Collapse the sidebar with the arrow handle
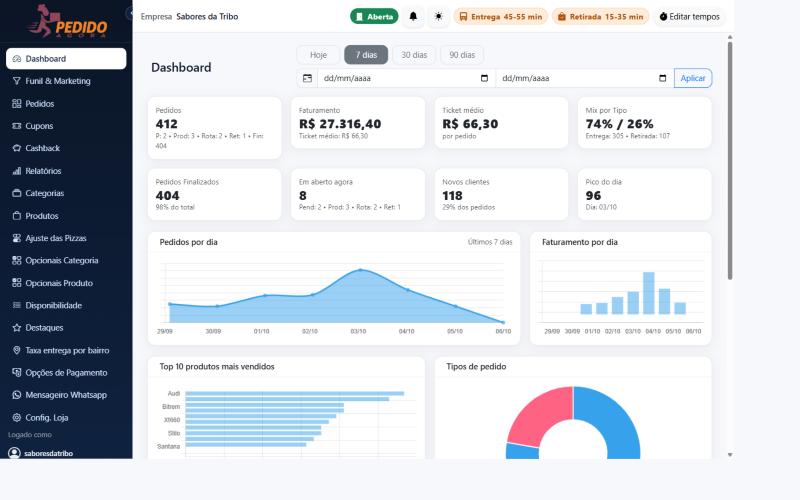 129,13
